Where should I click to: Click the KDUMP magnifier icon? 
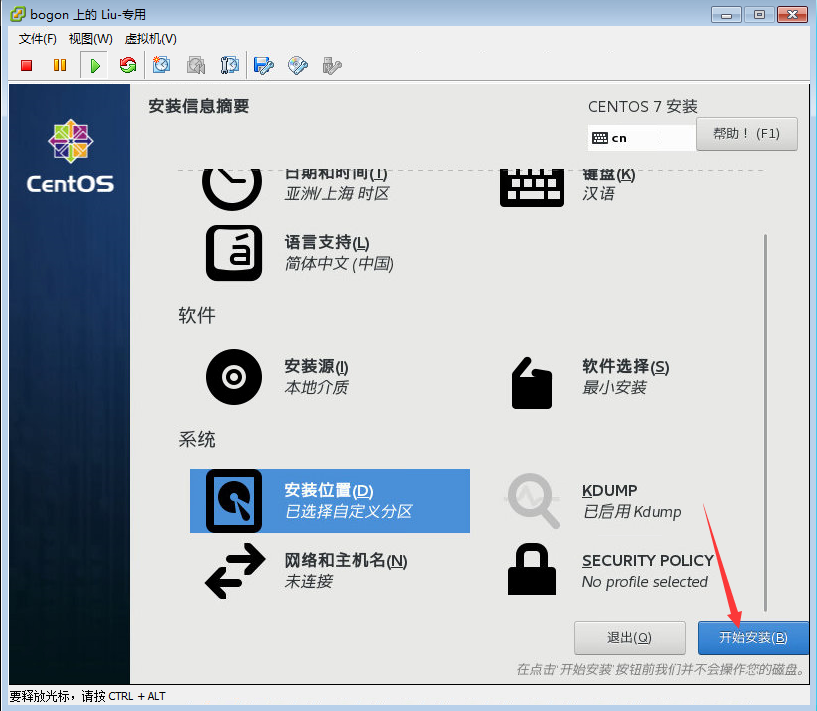533,500
